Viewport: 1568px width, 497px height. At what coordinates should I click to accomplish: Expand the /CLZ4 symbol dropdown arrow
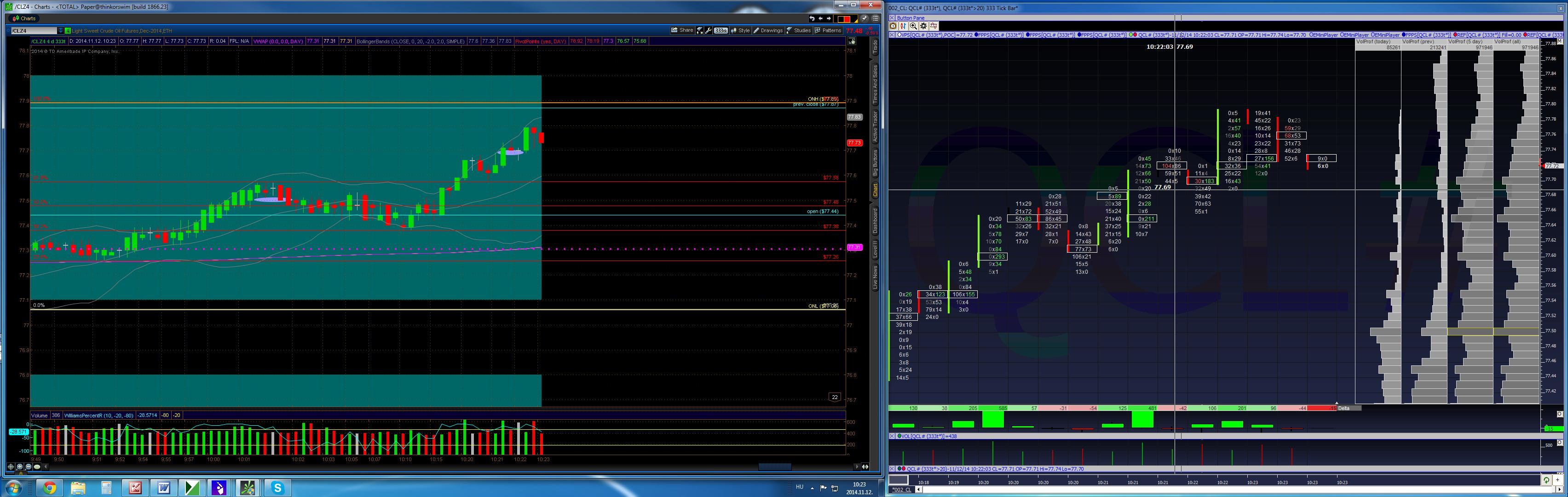[x=61, y=30]
